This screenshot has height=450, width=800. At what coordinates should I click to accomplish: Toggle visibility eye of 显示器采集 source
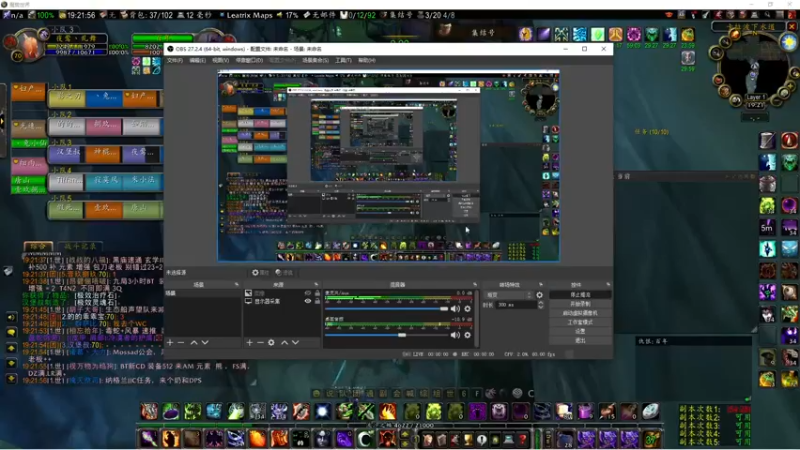pyautogui.click(x=308, y=301)
